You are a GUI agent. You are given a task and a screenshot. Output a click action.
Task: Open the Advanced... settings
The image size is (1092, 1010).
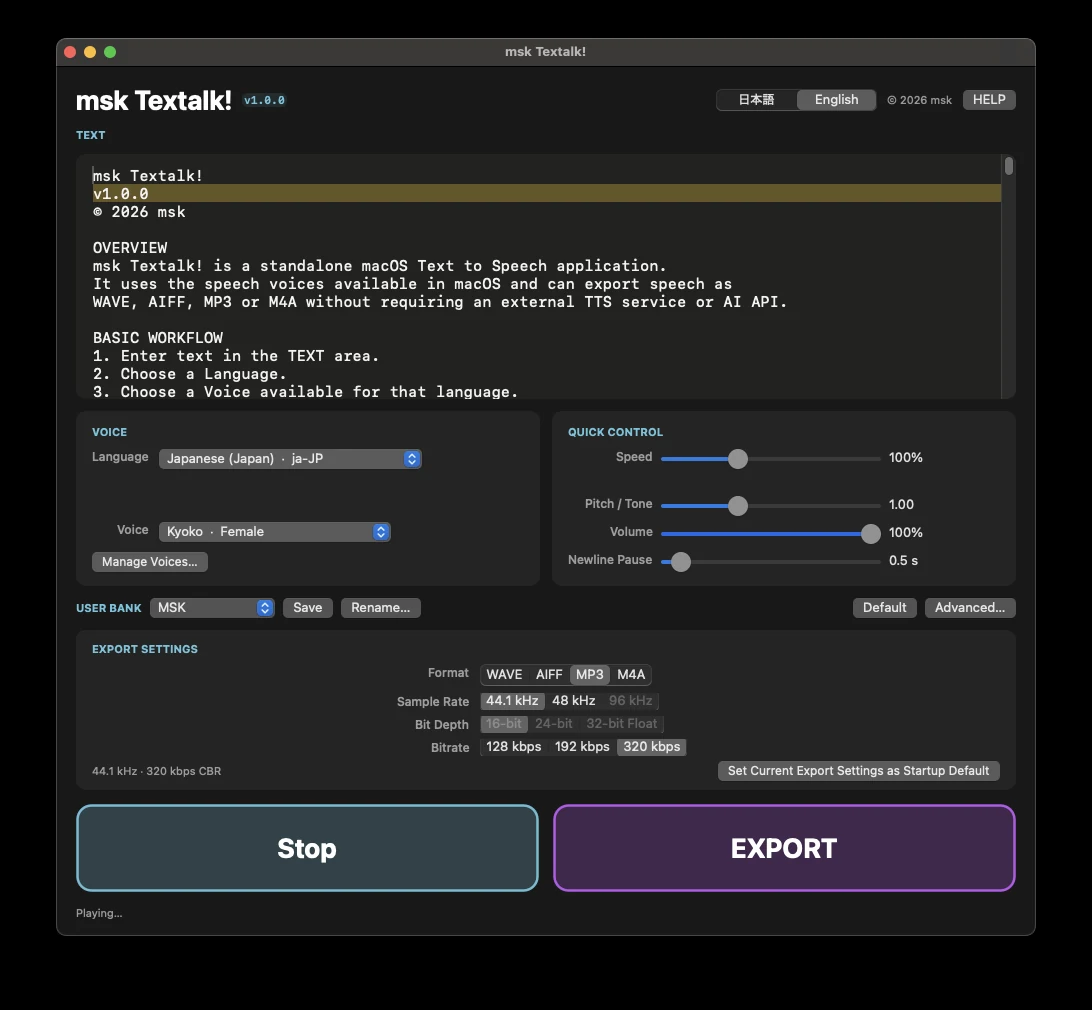tap(969, 607)
